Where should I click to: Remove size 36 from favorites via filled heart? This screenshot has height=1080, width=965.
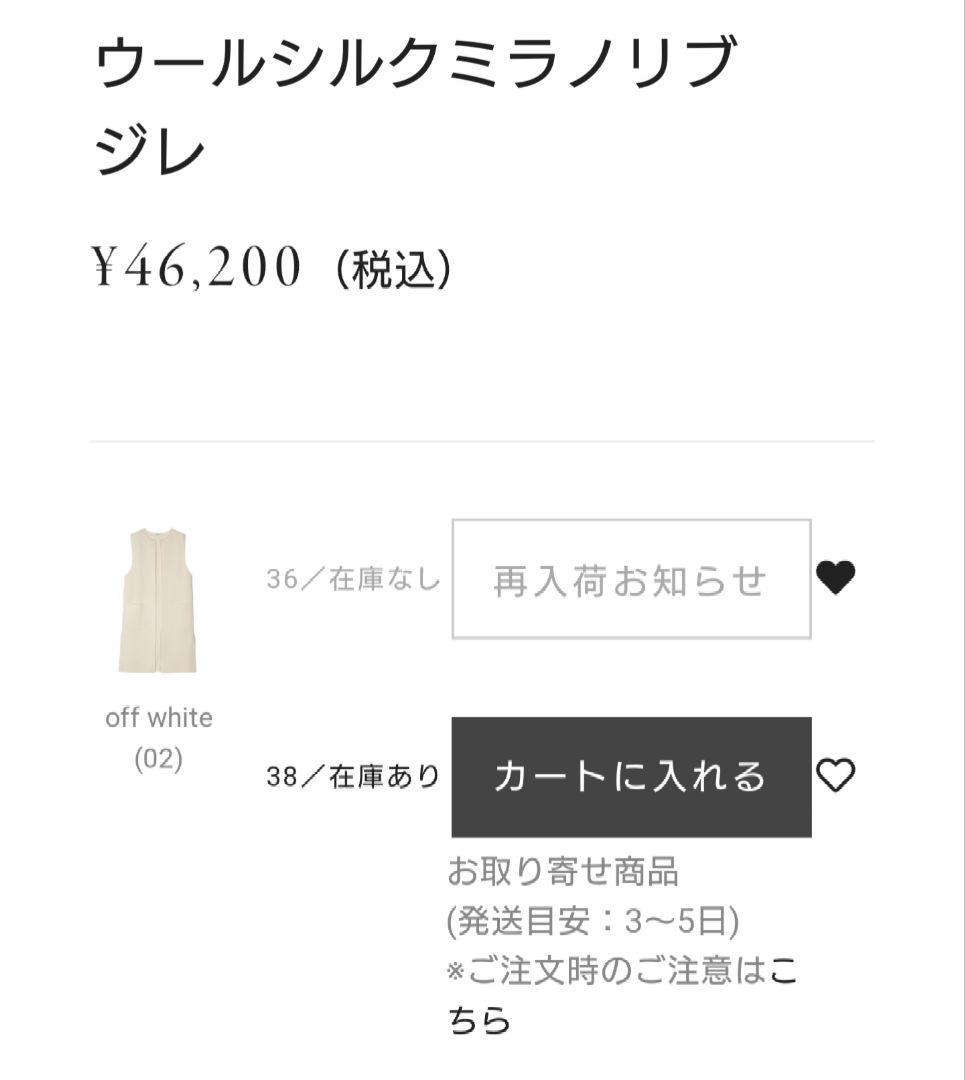(835, 577)
